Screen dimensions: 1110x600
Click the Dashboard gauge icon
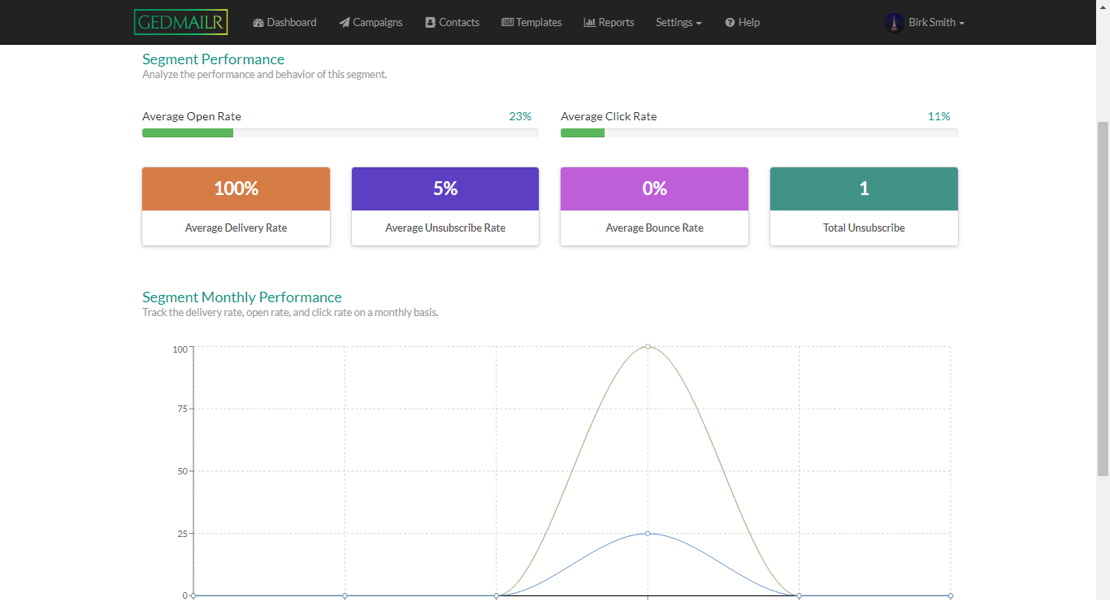(258, 22)
